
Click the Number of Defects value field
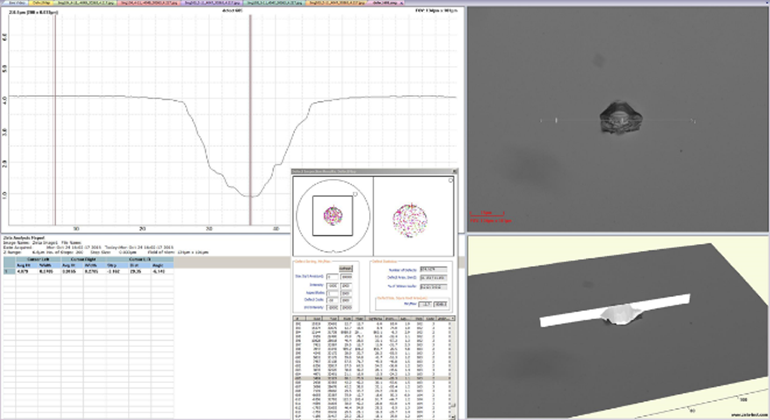[434, 269]
